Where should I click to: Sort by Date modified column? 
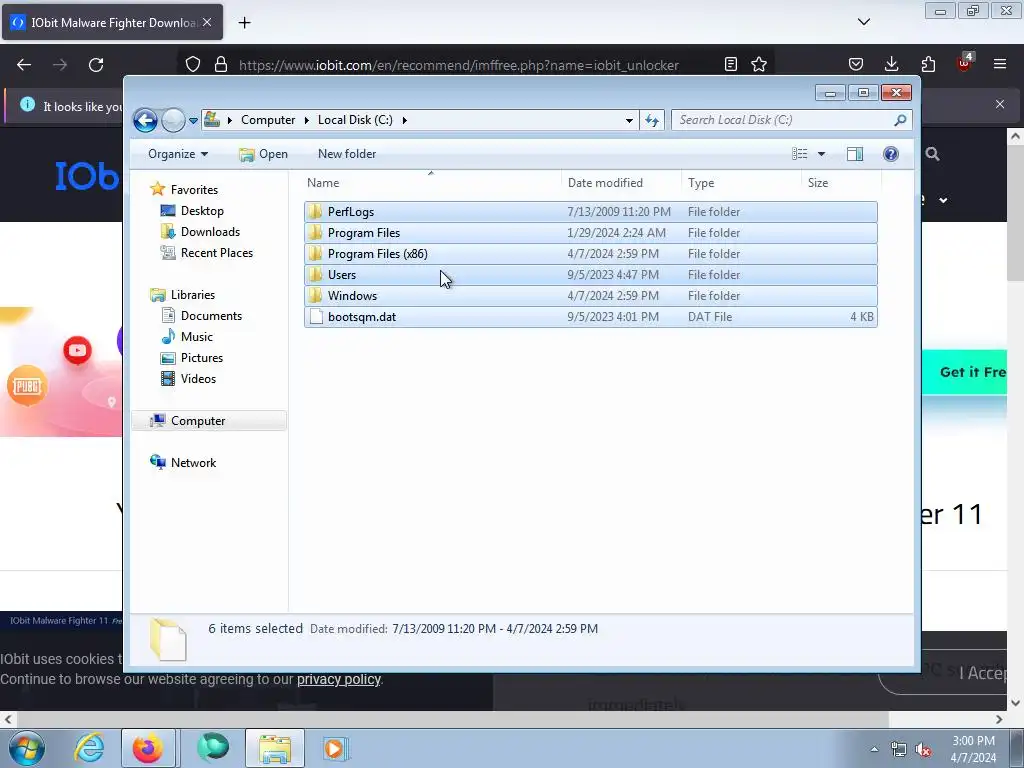pyautogui.click(x=621, y=183)
